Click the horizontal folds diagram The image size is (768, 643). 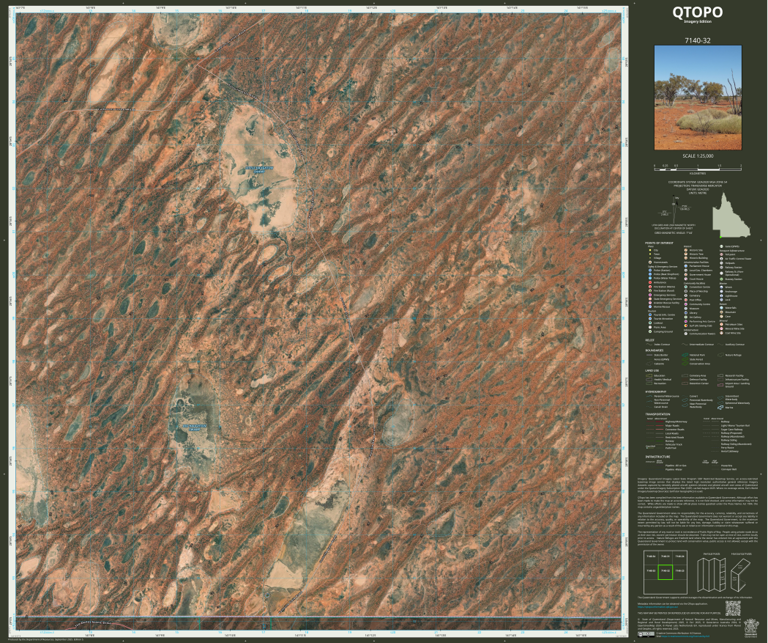[740, 575]
